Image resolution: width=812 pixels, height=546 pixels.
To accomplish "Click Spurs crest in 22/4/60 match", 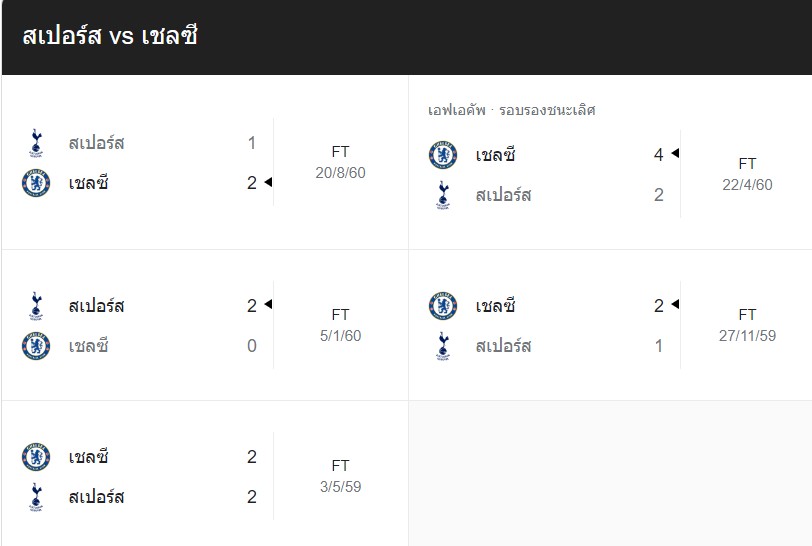I will (443, 195).
